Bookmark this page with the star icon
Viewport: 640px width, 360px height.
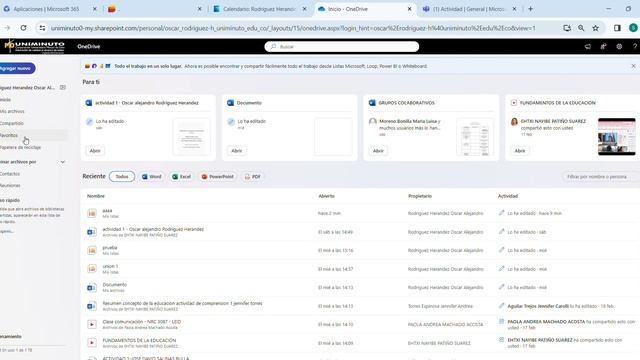point(596,28)
